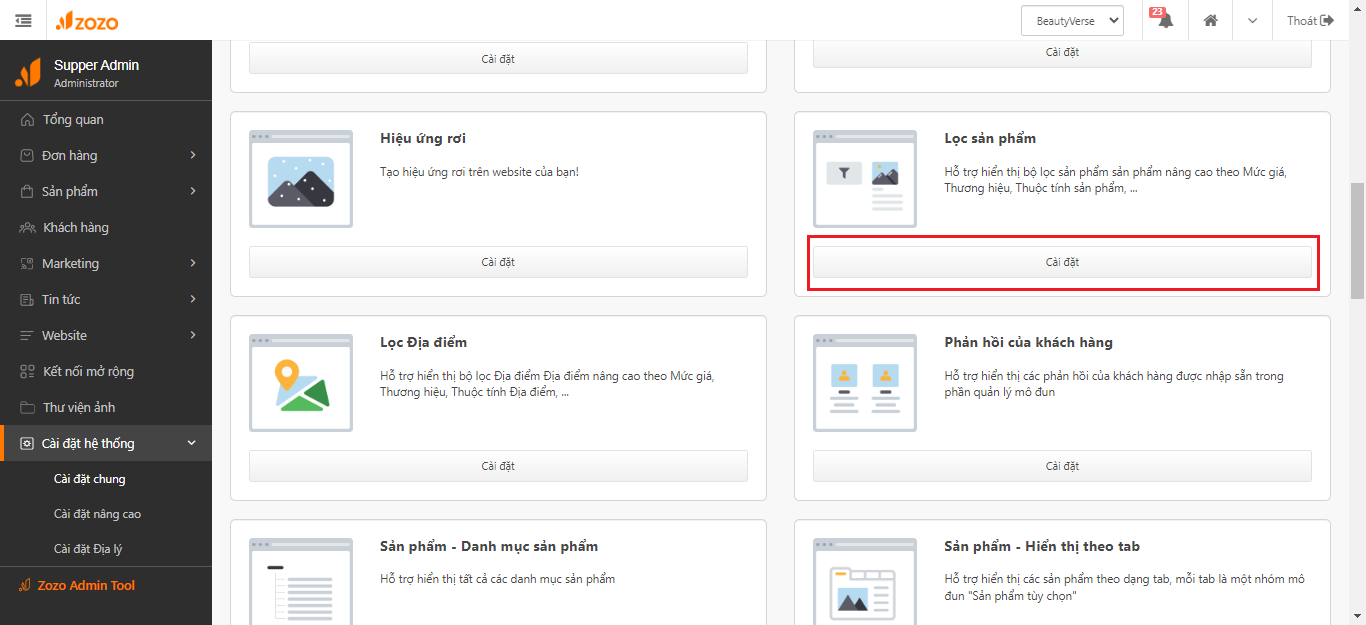Click Sản phẩm - Danh mục sản phẩm title

pyautogui.click(x=489, y=546)
